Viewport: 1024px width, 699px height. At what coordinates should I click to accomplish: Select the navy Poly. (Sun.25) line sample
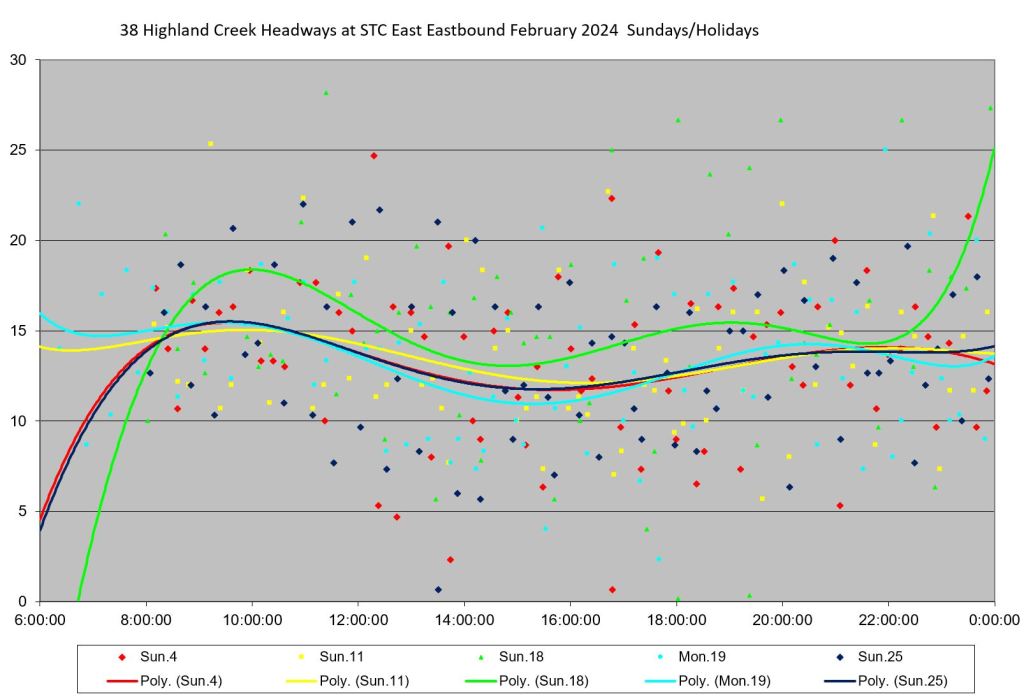tap(838, 680)
